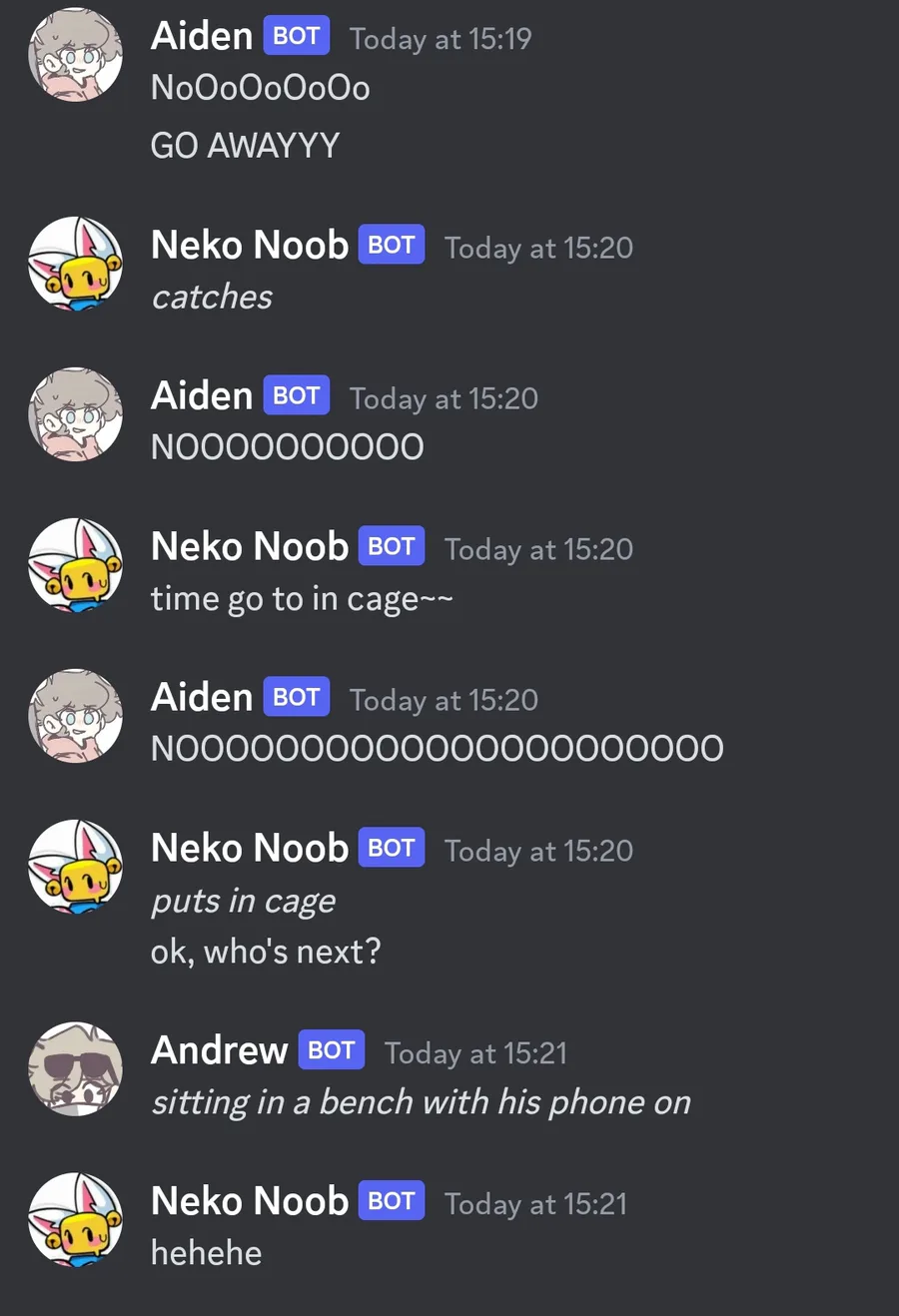Click Neko Noob's avatar beside the hehehe message
899x1316 pixels.
click(75, 1219)
